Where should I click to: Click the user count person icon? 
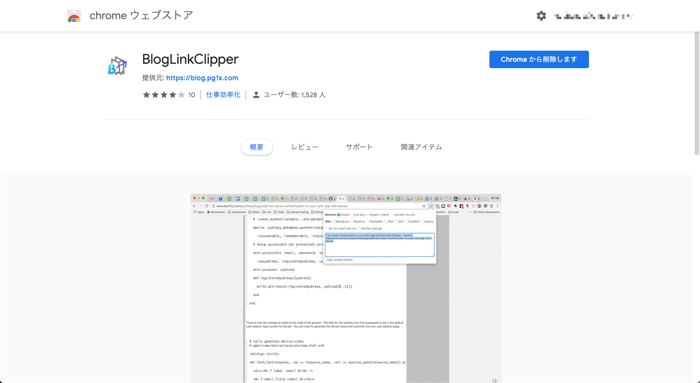(256, 95)
